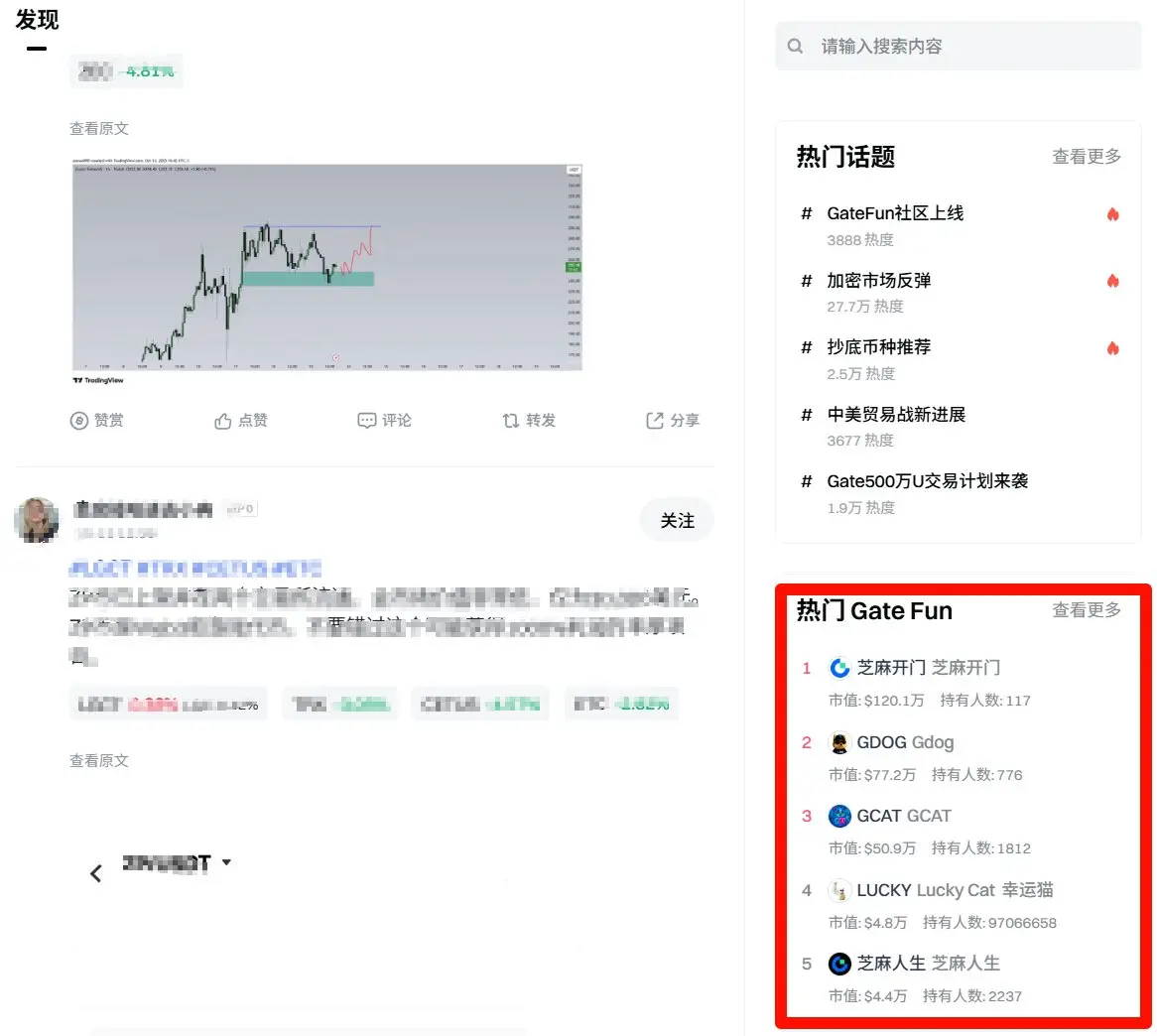This screenshot has width=1157, height=1036.
Task: Click 市值: $120.1万 market cap text
Action: (x=876, y=701)
